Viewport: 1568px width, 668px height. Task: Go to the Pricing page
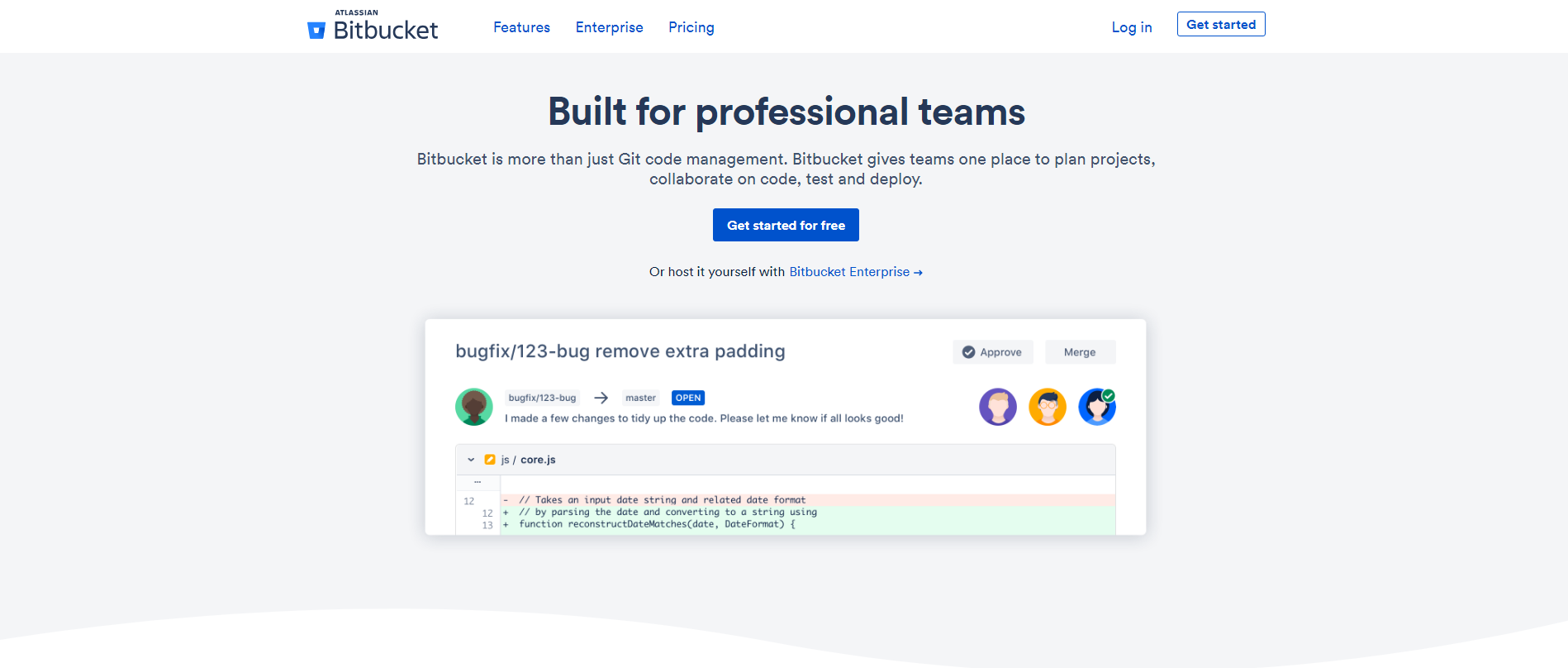pyautogui.click(x=691, y=27)
